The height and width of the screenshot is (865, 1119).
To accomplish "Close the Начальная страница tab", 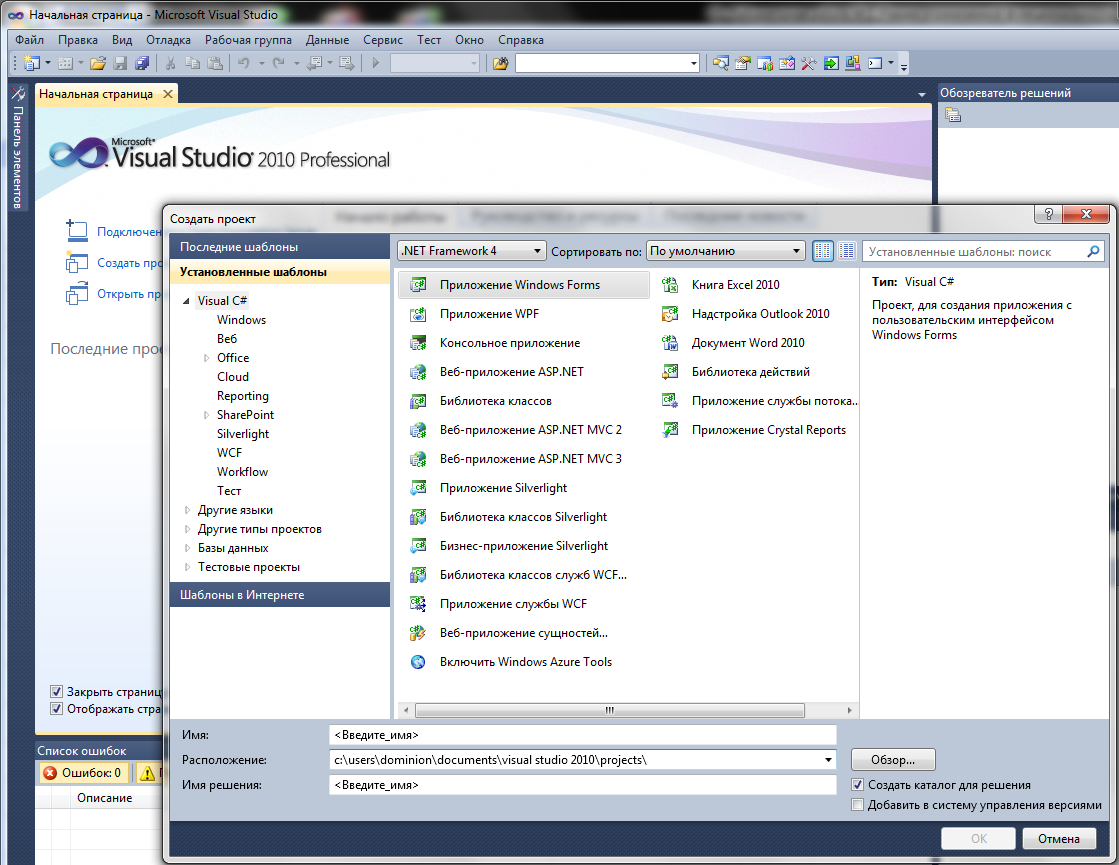I will point(168,93).
